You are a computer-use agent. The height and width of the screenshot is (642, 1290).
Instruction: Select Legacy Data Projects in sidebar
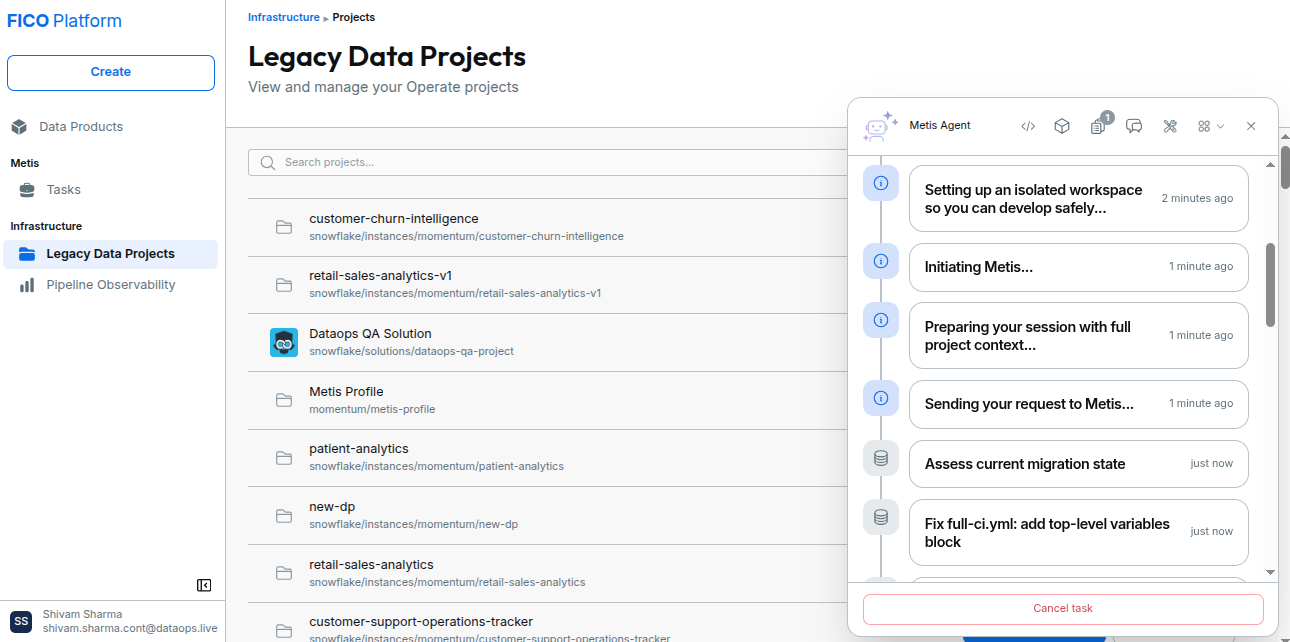111,254
